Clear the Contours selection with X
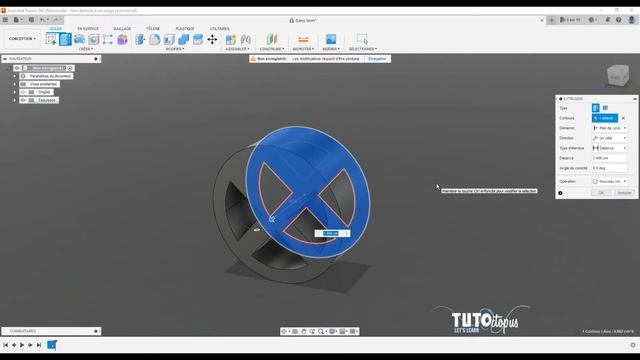The height and width of the screenshot is (360, 640). coord(623,118)
